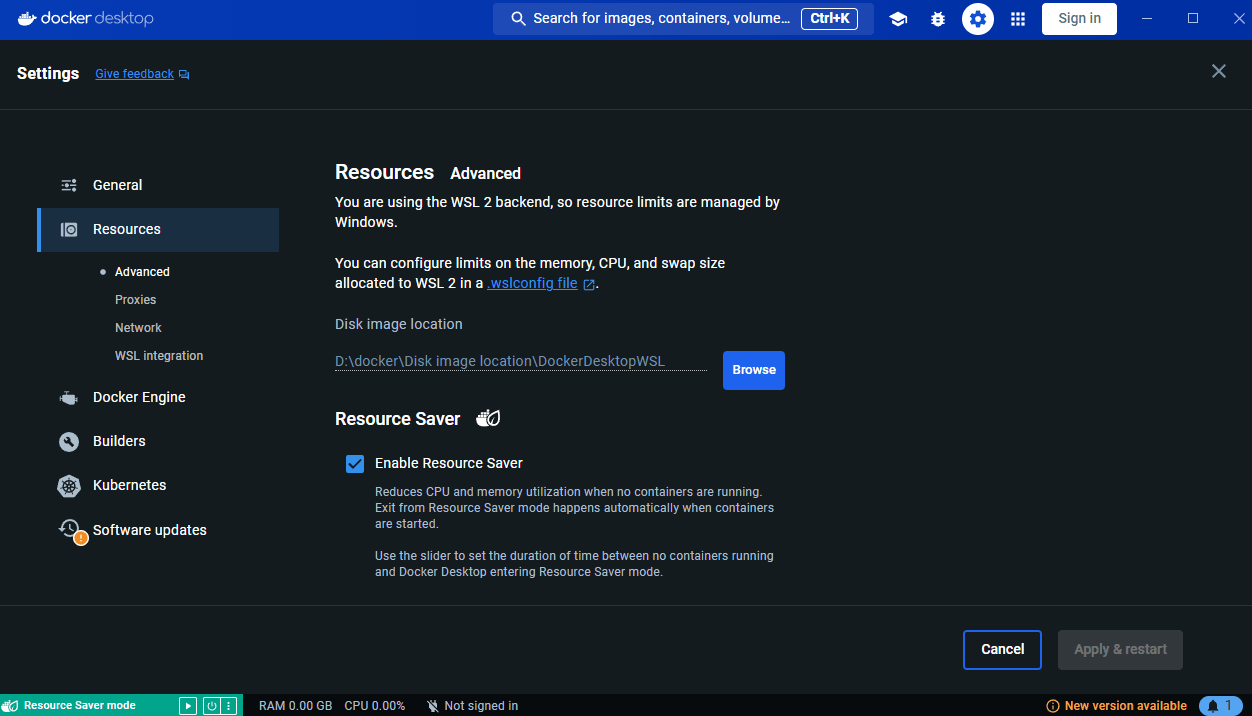This screenshot has height=716, width=1252.
Task: Click the CPU 0.00% status text
Action: [375, 706]
